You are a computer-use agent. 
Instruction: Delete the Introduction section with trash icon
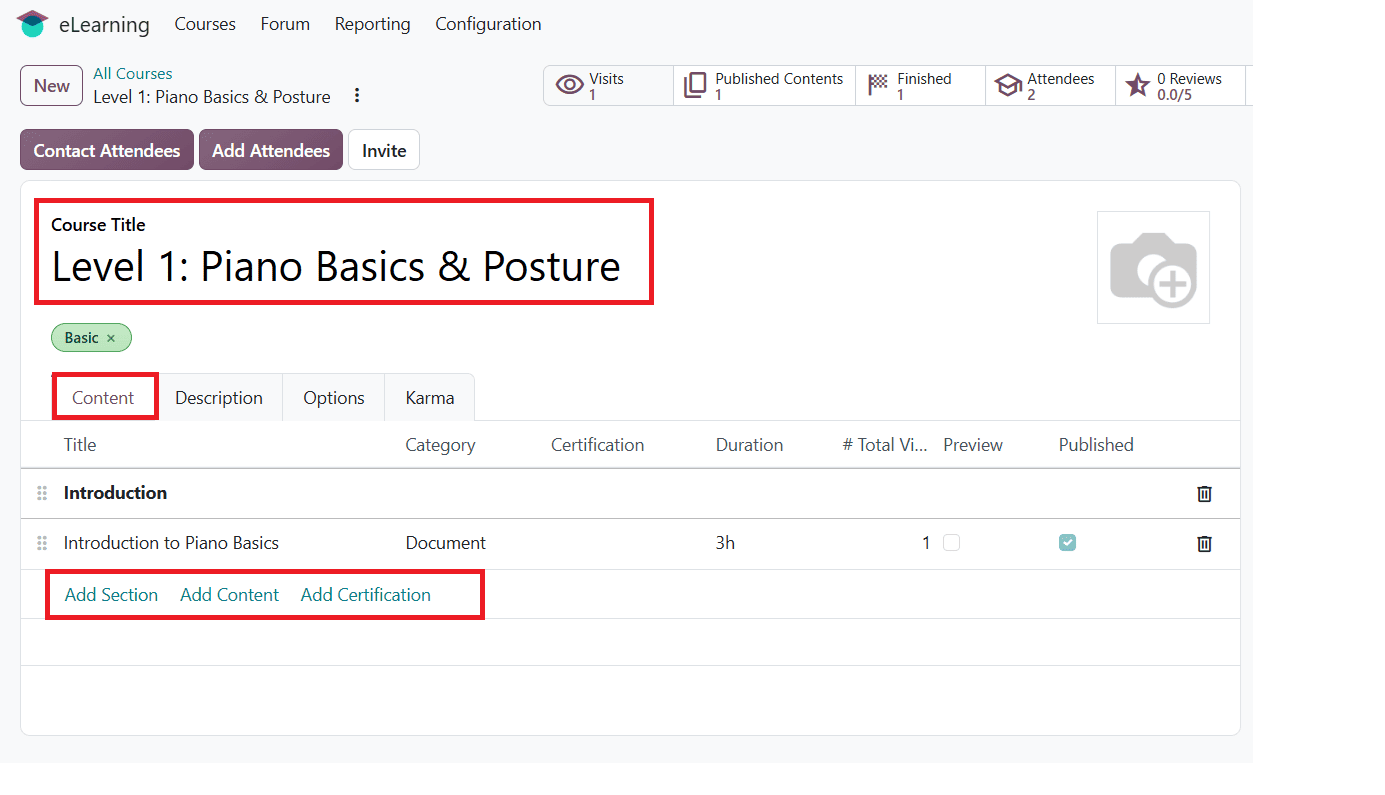coord(1205,493)
